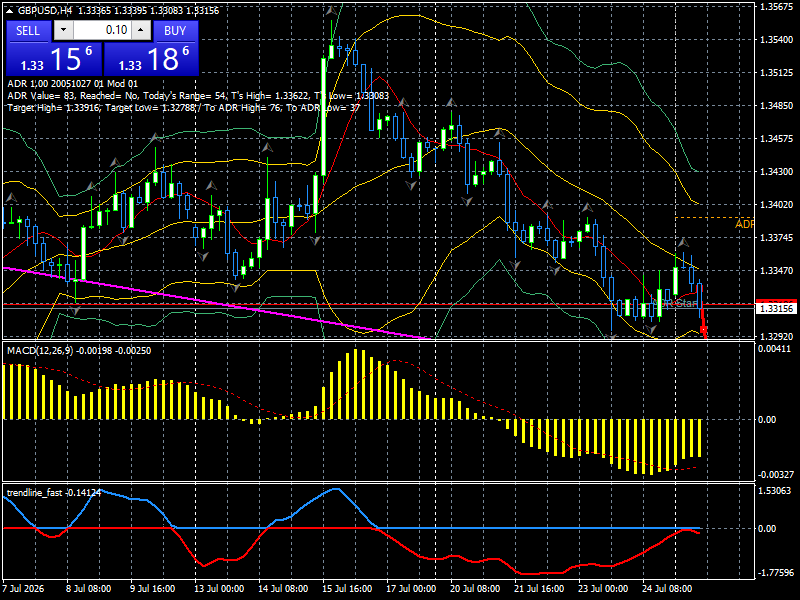
Task: Click the orange ADR label on right
Action: tap(744, 224)
